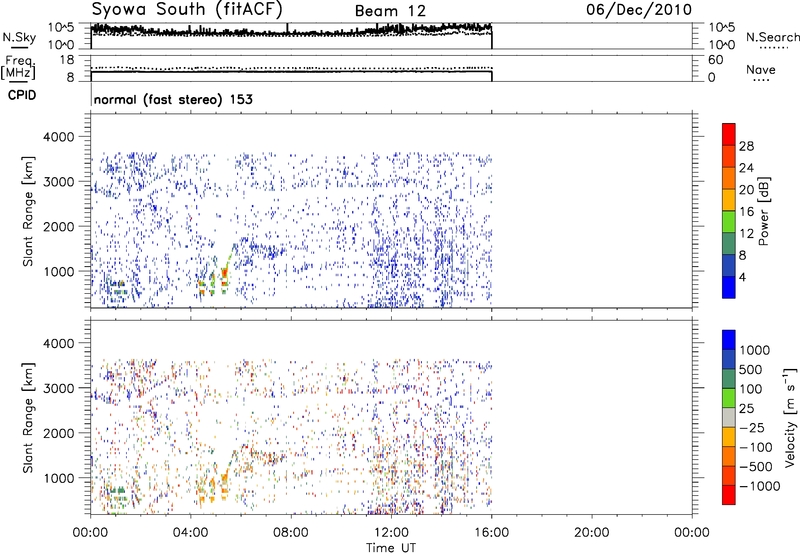Click the 'Slant Range [km]' label of velocity panel
This screenshot has width=800, height=554.
(28, 417)
